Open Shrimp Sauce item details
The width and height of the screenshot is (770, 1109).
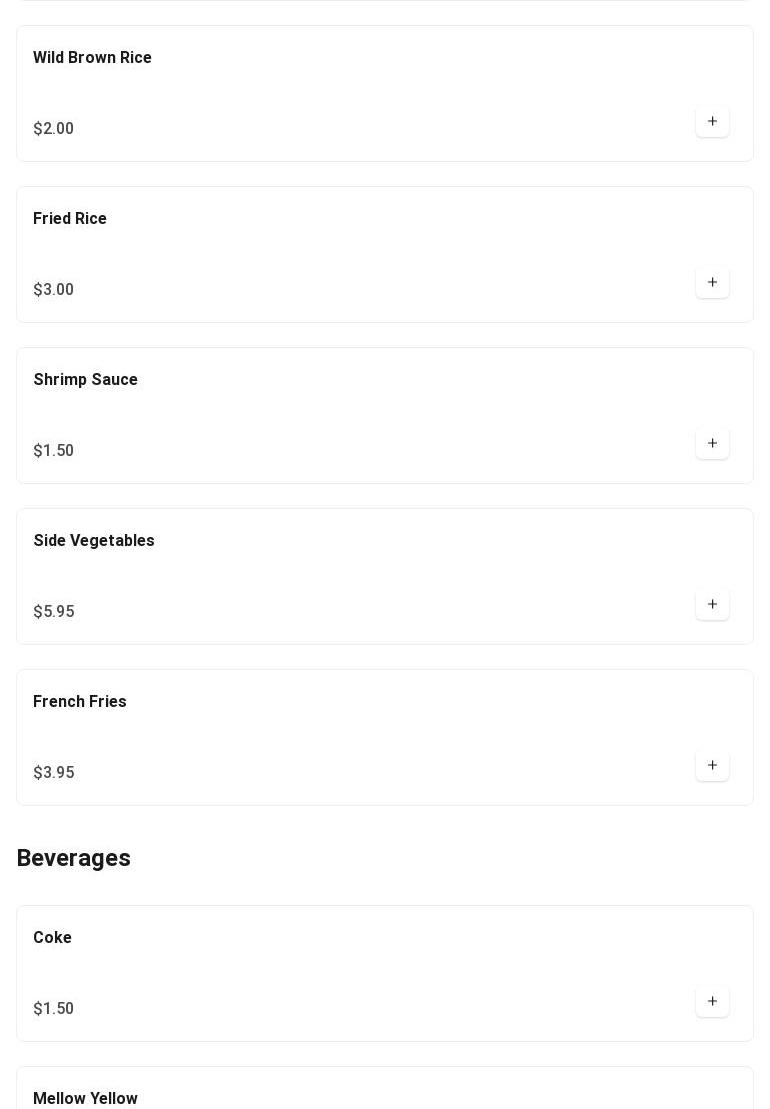(x=86, y=379)
